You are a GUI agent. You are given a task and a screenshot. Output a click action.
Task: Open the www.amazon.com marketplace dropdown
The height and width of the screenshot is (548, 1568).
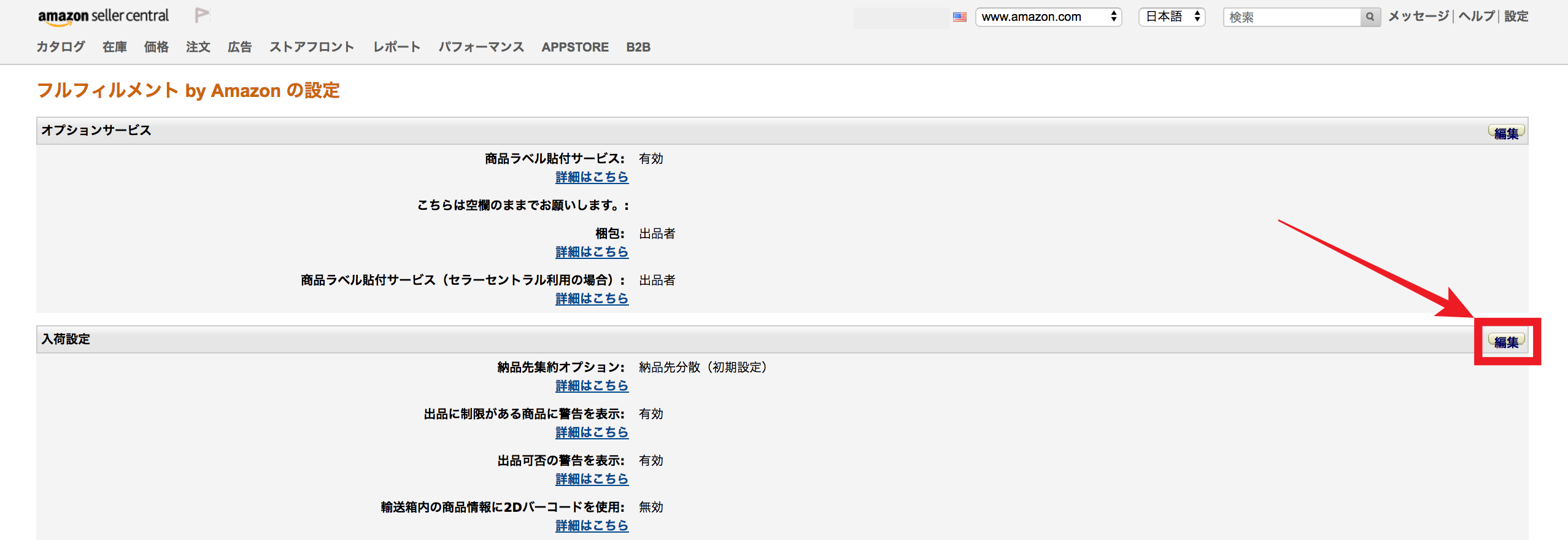[x=1049, y=17]
